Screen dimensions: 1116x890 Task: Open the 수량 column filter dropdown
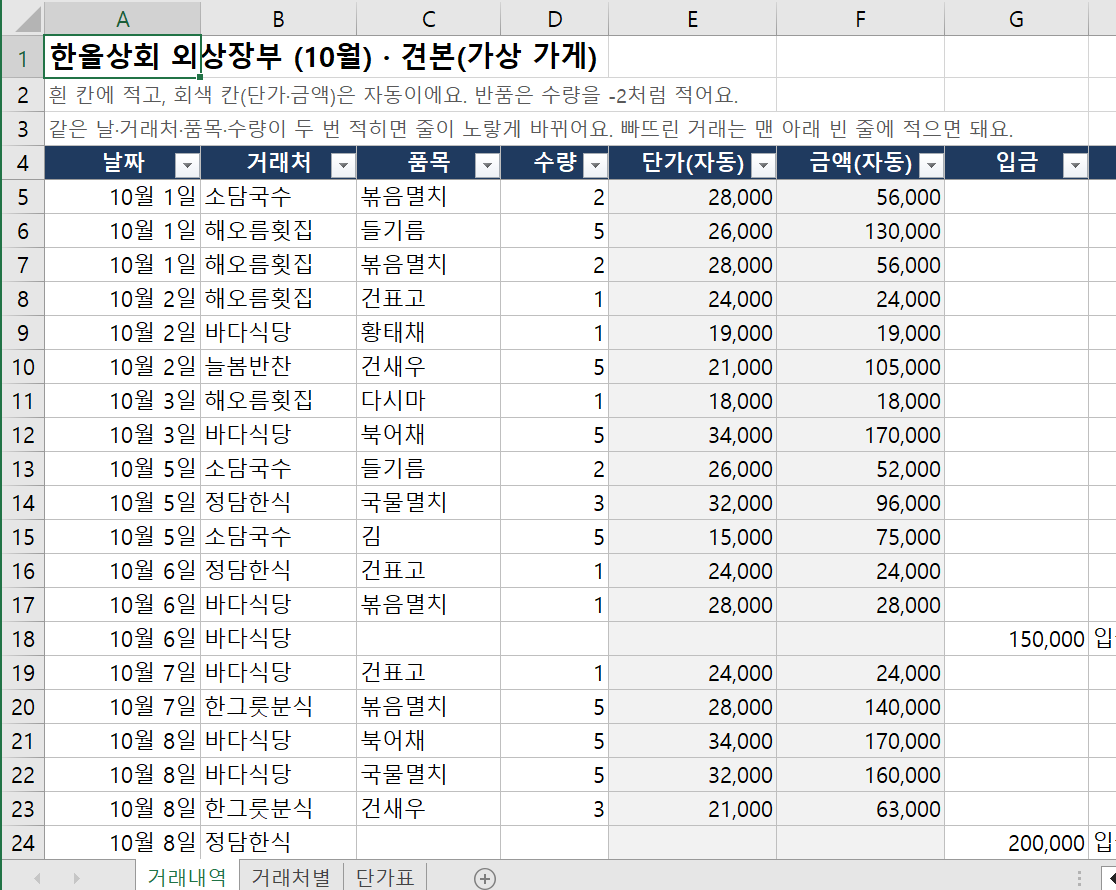pos(595,165)
